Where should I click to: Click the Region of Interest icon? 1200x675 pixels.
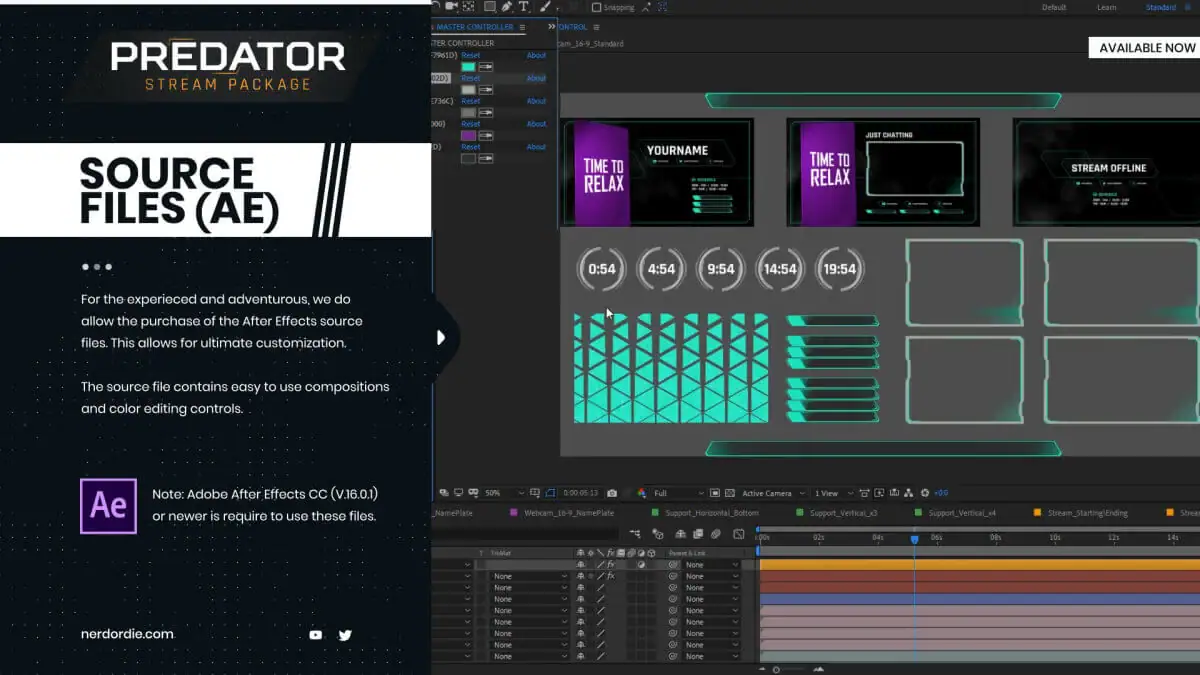pos(550,493)
